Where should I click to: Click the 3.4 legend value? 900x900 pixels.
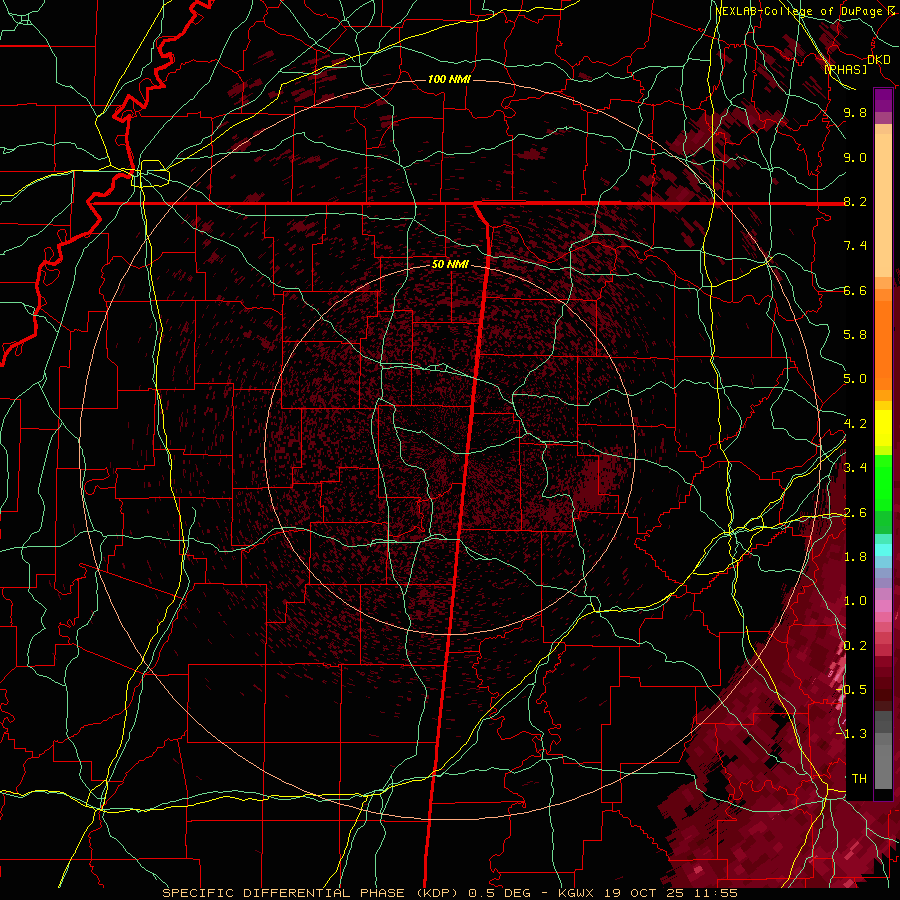pyautogui.click(x=855, y=468)
